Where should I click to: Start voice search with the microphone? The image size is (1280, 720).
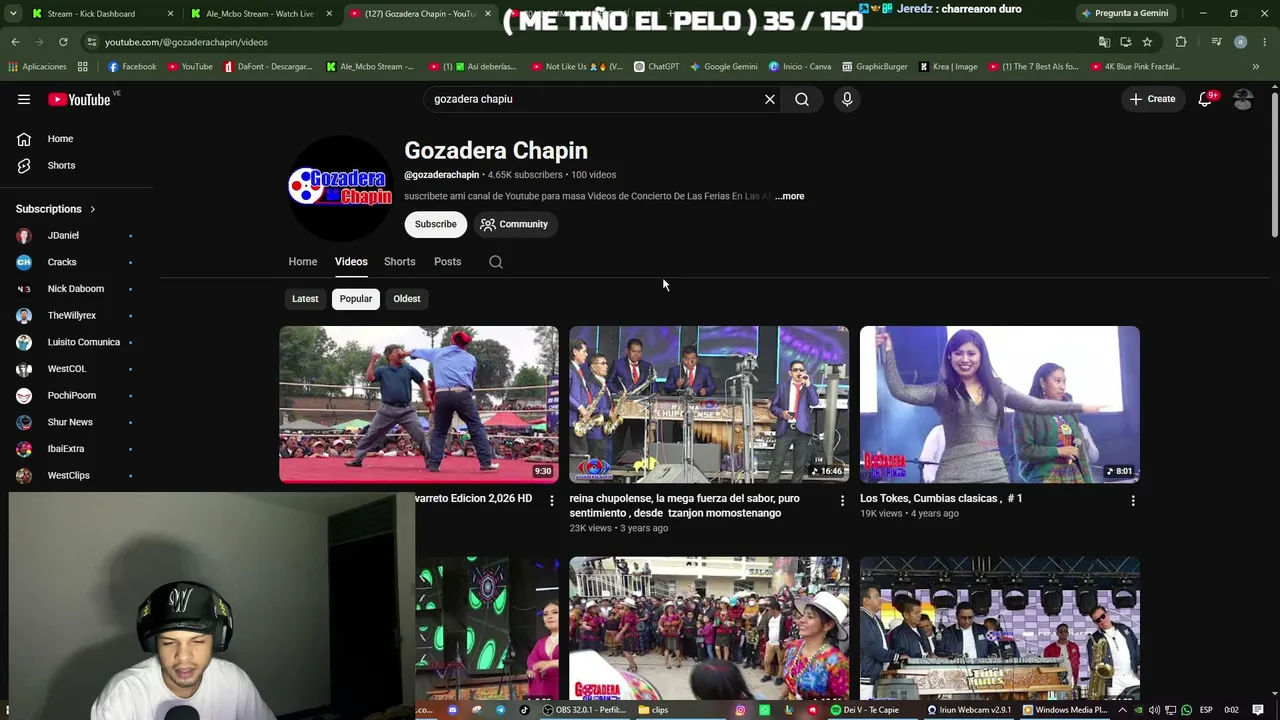click(x=847, y=99)
